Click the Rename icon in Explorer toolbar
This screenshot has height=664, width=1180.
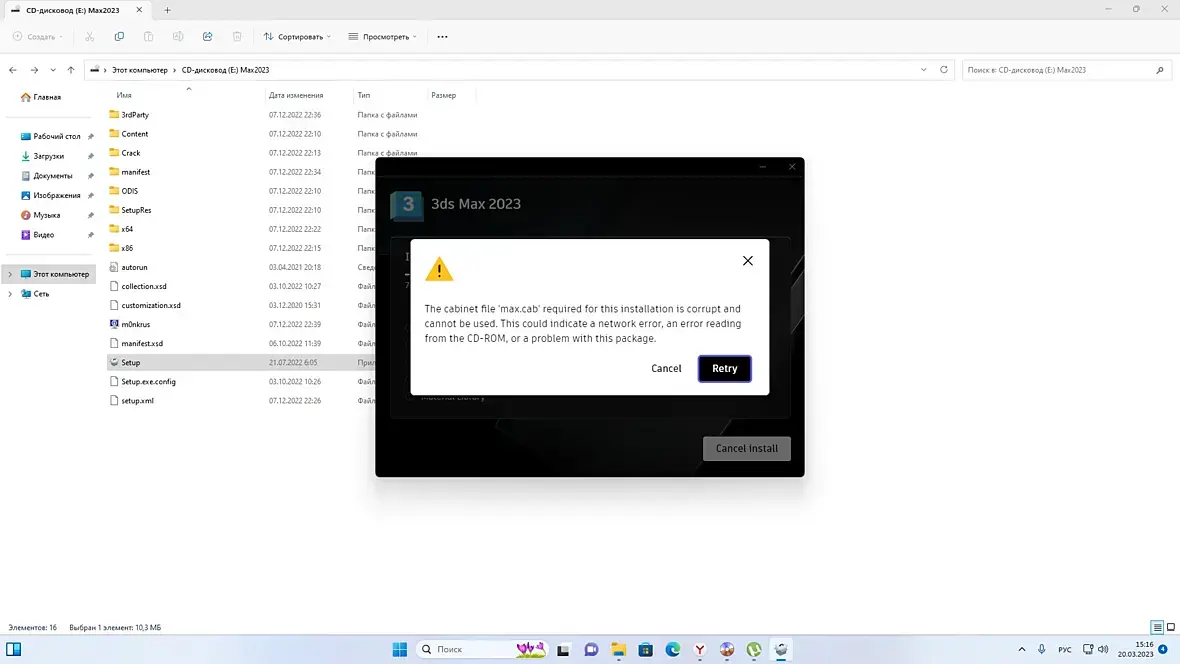tap(178, 36)
